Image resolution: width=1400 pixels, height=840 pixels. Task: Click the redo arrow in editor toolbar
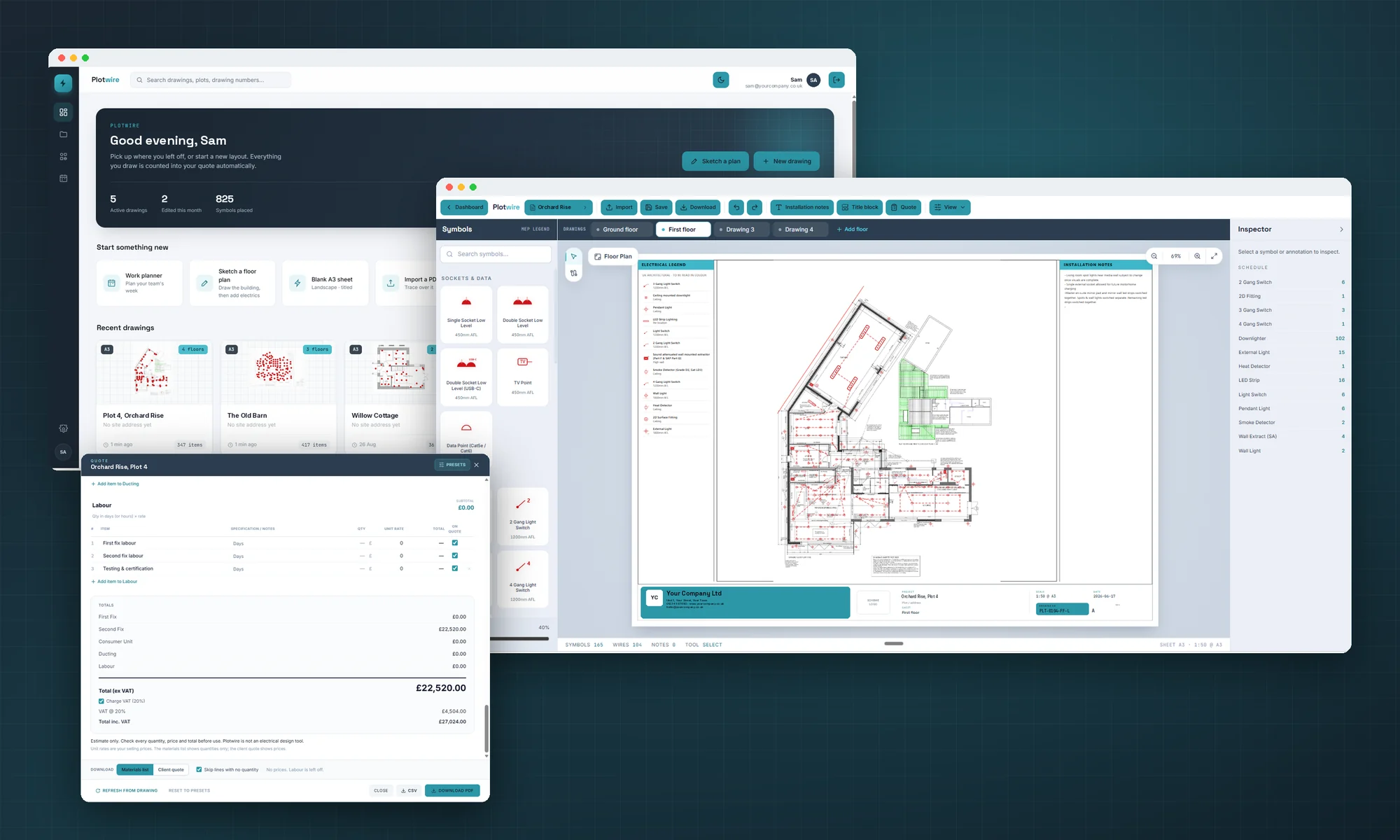pyautogui.click(x=755, y=207)
